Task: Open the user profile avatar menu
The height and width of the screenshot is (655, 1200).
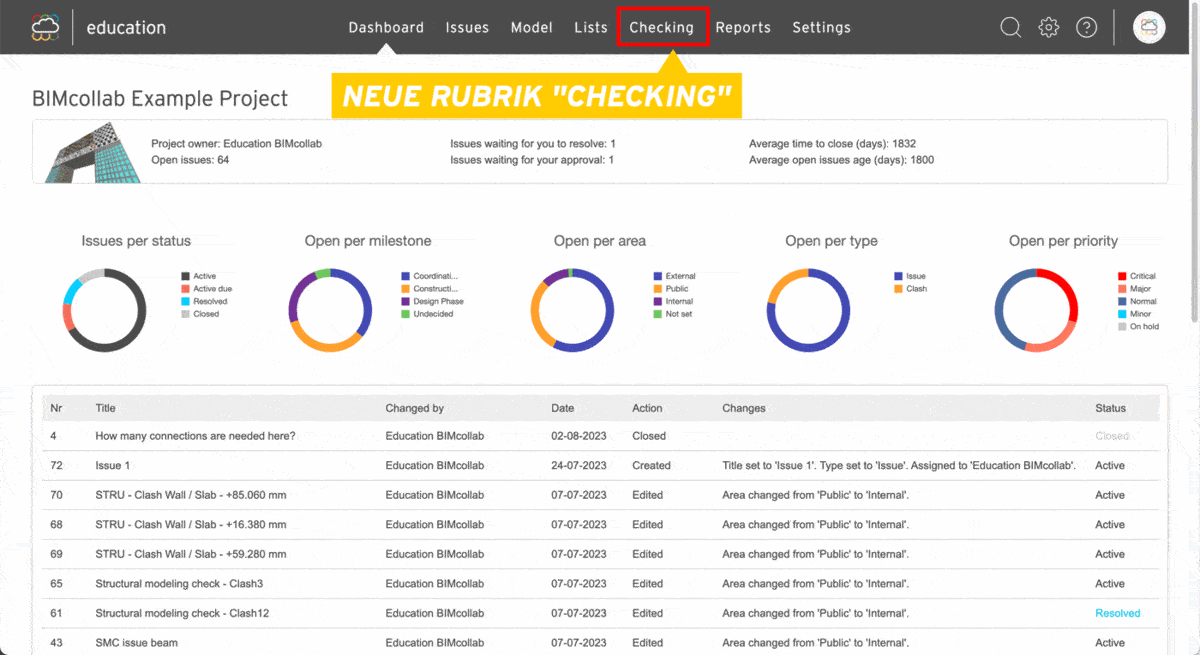Action: click(x=1149, y=27)
